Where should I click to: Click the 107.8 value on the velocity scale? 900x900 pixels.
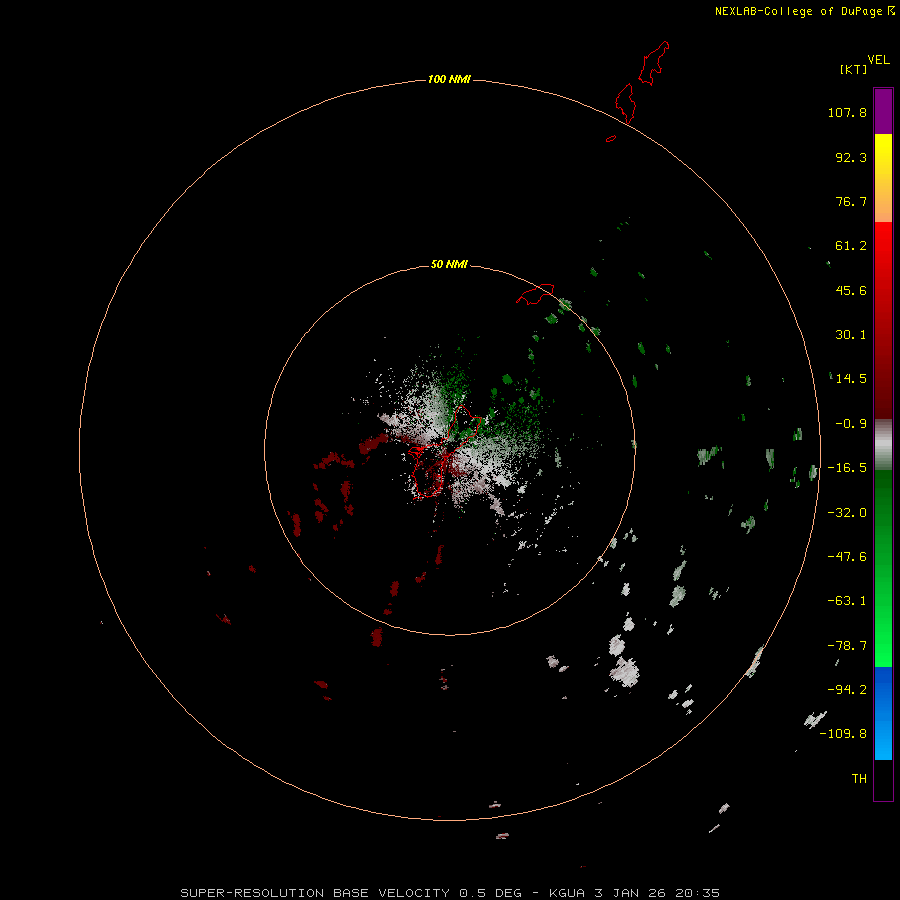tap(847, 112)
